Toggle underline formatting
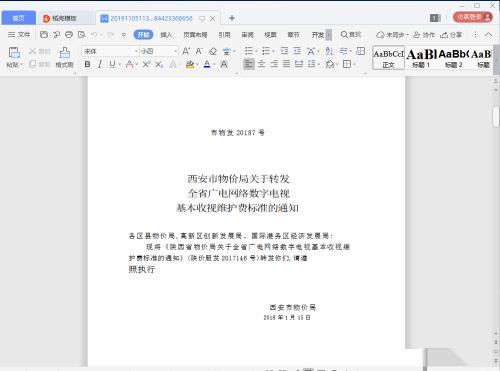 [112, 64]
